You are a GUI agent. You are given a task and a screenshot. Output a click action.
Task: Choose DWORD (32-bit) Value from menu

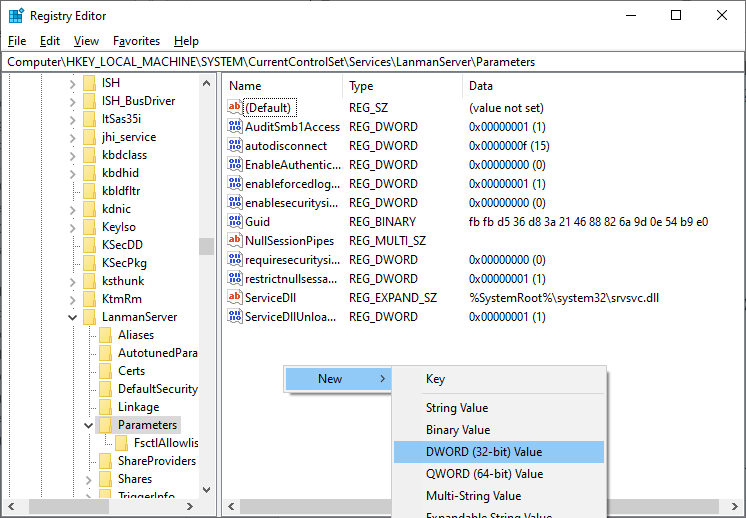click(485, 452)
